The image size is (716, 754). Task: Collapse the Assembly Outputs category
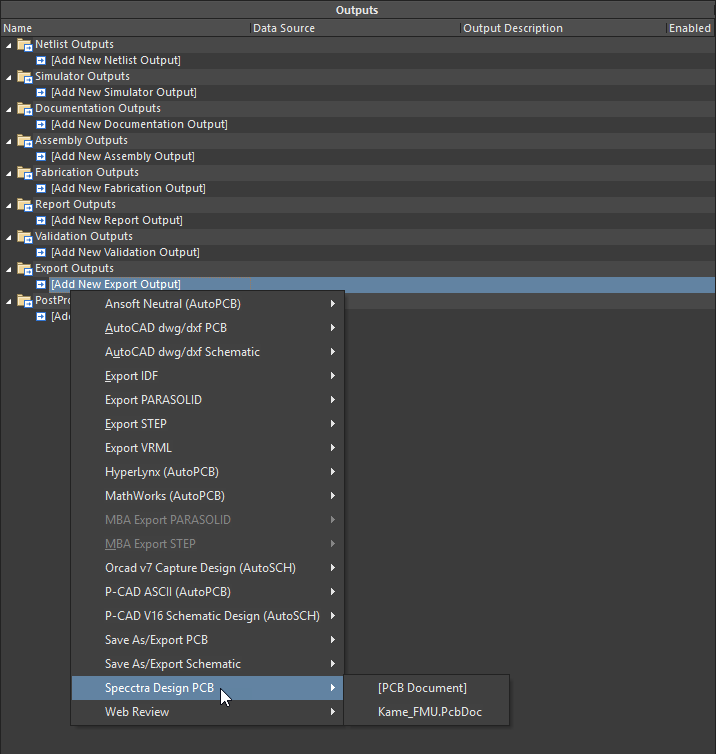(9, 141)
